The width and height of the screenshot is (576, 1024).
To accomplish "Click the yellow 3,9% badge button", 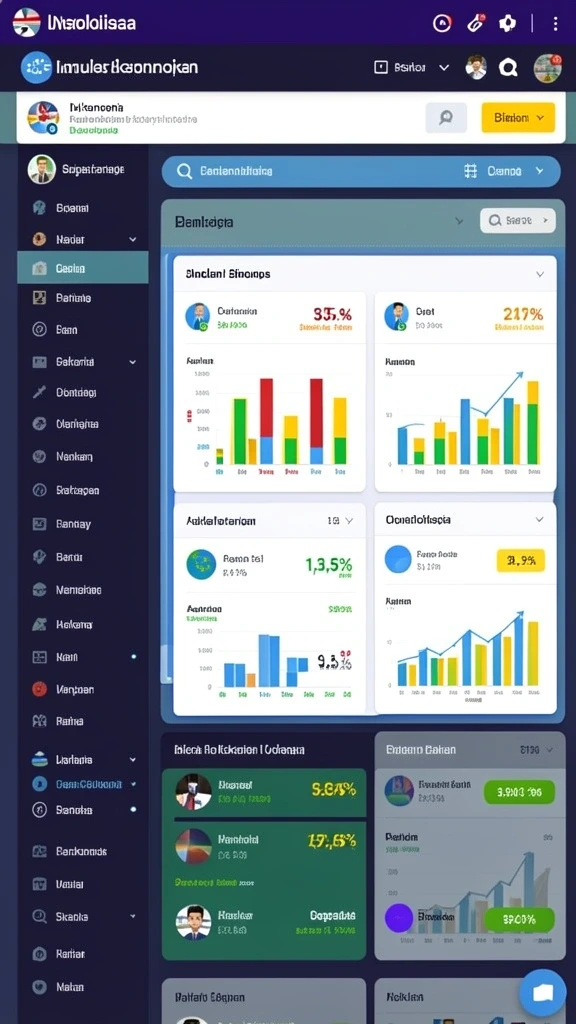I will point(520,560).
